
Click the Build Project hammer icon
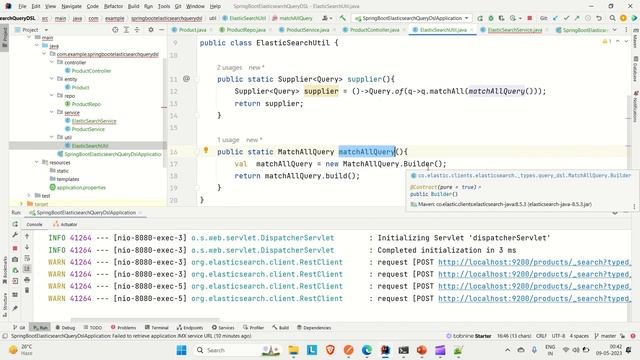coord(343,18)
